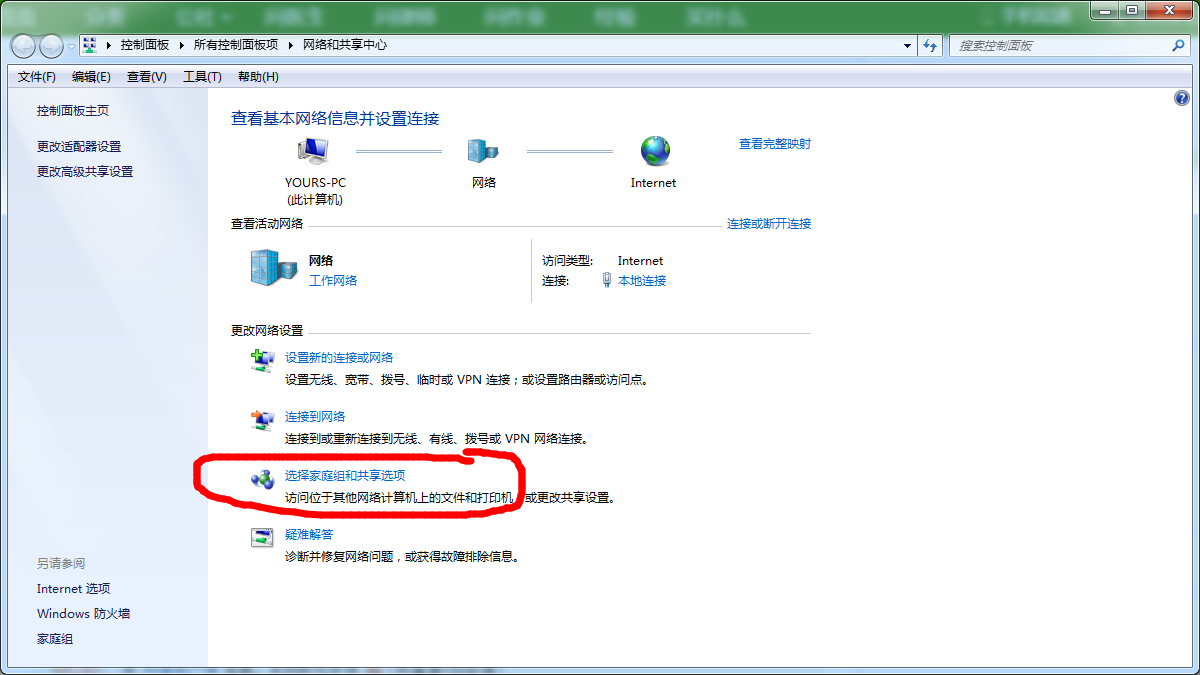The height and width of the screenshot is (675, 1200).
Task: Open the 查看完整映射 link
Action: point(775,144)
